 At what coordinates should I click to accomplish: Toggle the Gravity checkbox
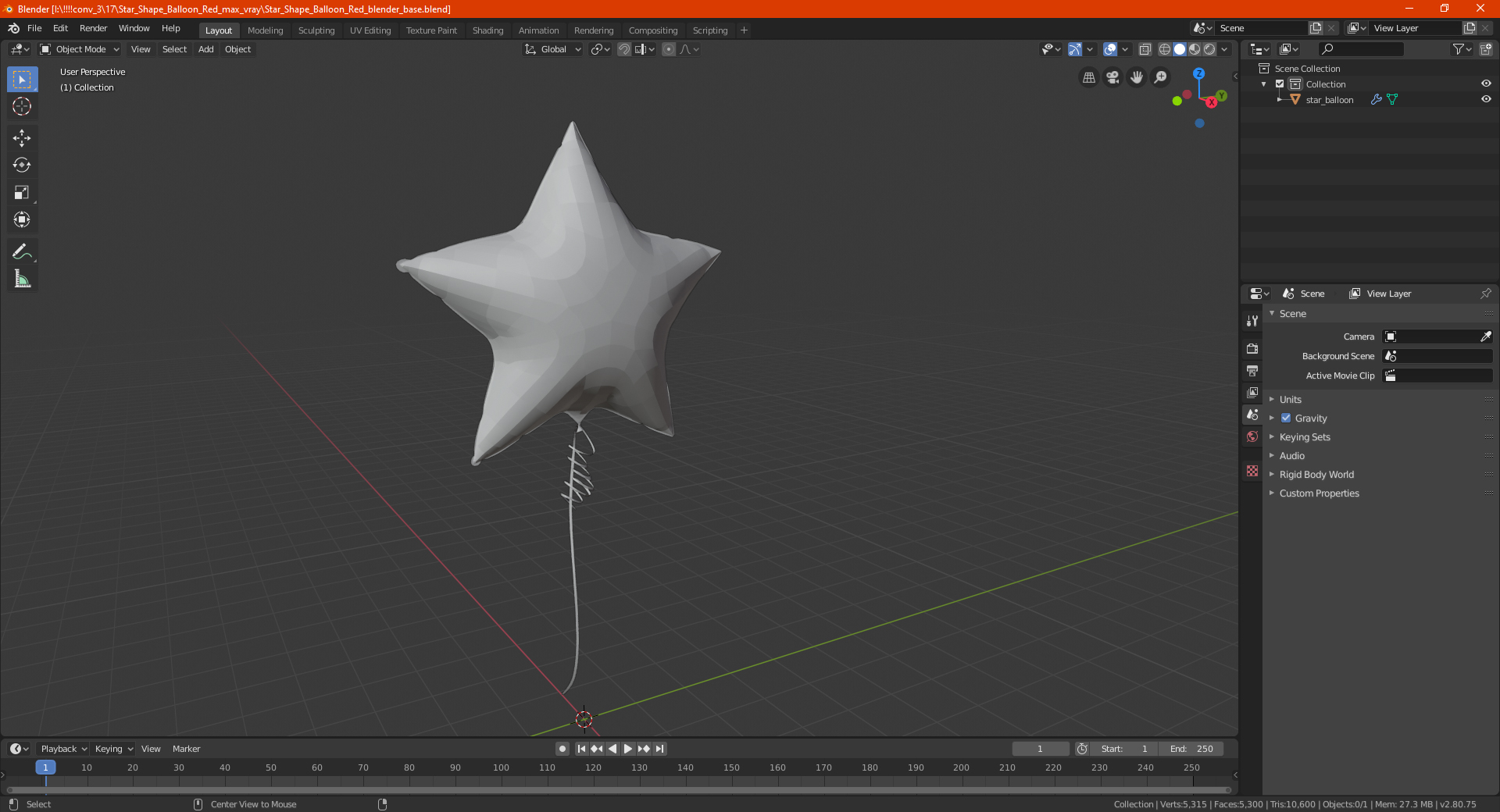click(x=1286, y=418)
